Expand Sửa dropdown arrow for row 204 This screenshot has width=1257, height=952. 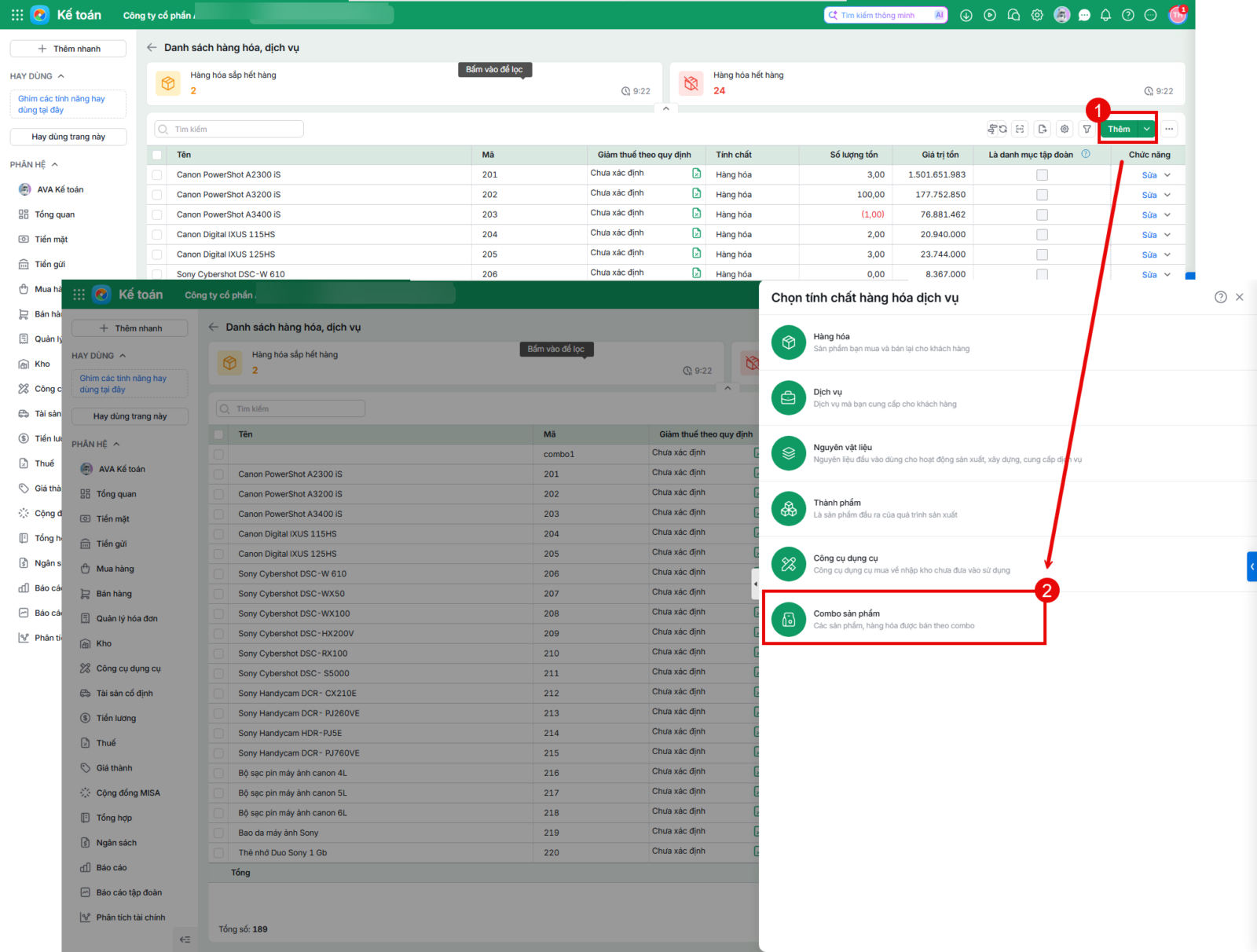click(x=1167, y=235)
